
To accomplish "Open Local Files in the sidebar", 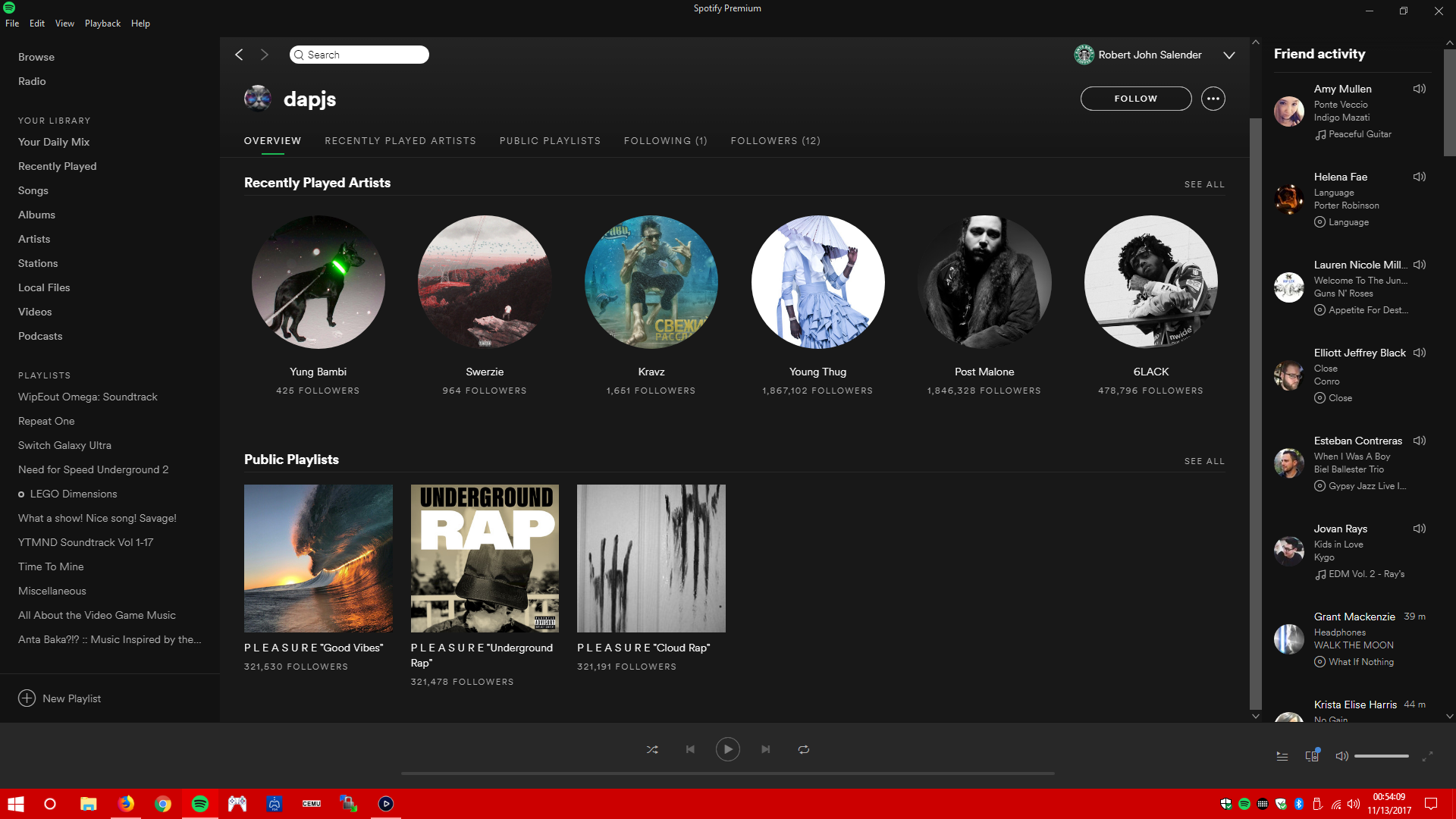I will coord(44,287).
